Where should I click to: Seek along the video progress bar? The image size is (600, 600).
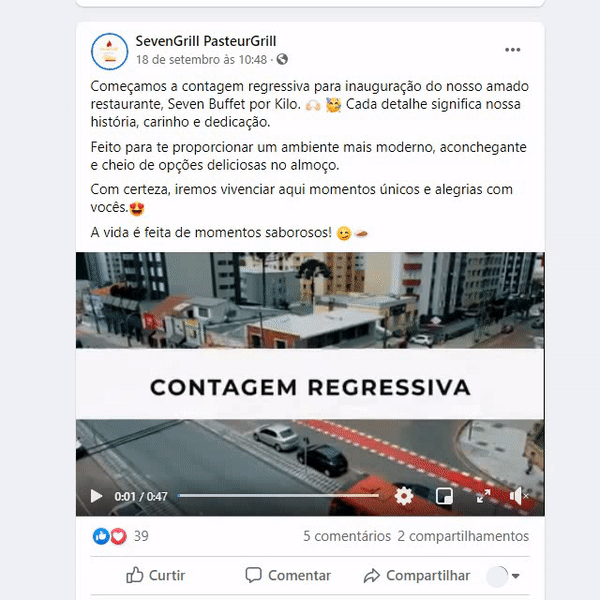(278, 496)
